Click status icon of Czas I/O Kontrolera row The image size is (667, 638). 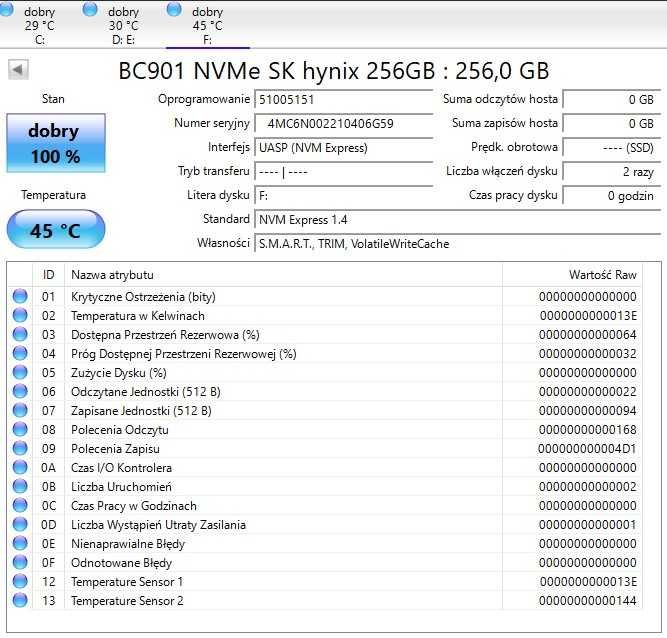click(x=20, y=467)
